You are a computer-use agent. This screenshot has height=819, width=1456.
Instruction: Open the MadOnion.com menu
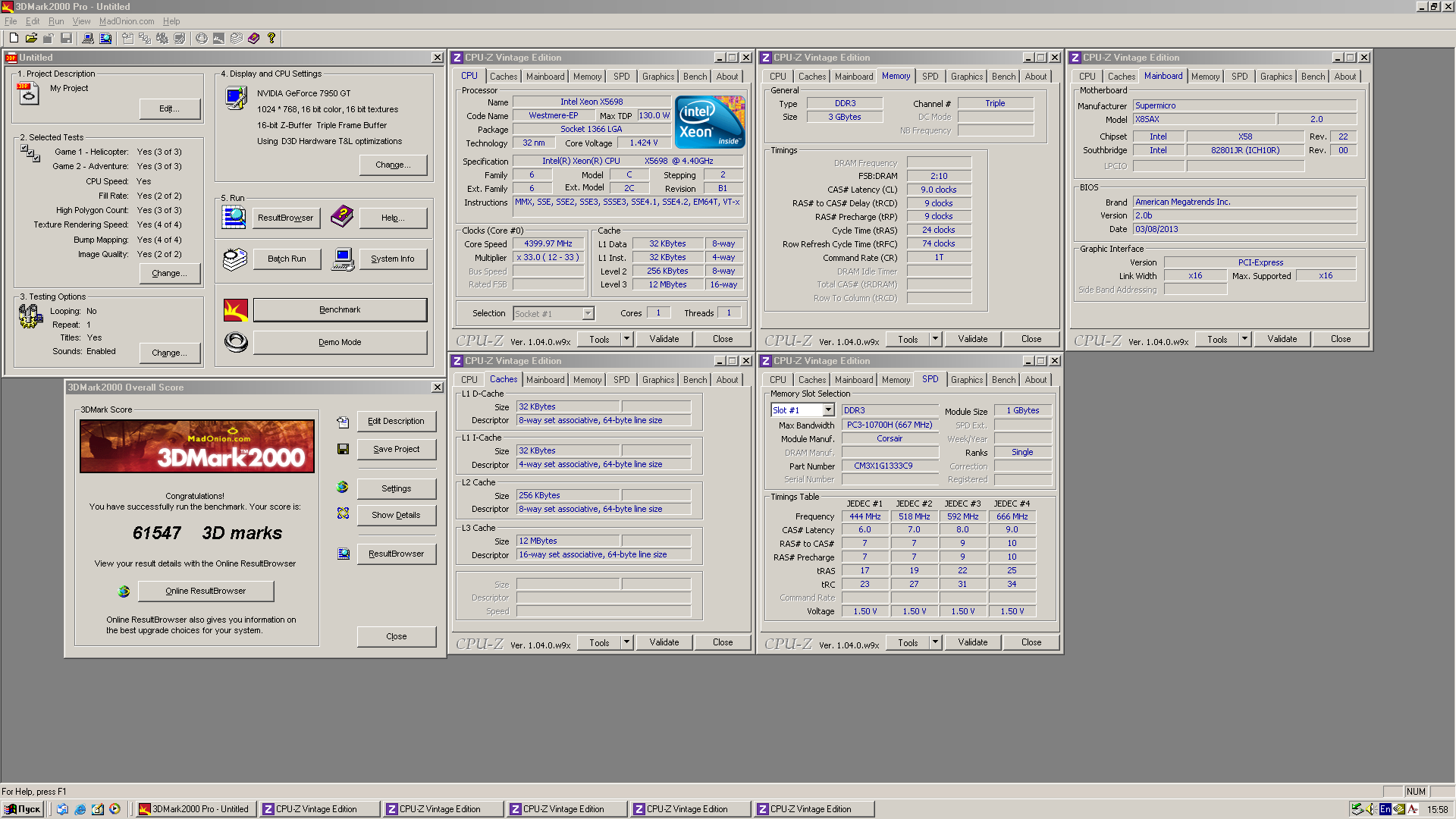(126, 21)
